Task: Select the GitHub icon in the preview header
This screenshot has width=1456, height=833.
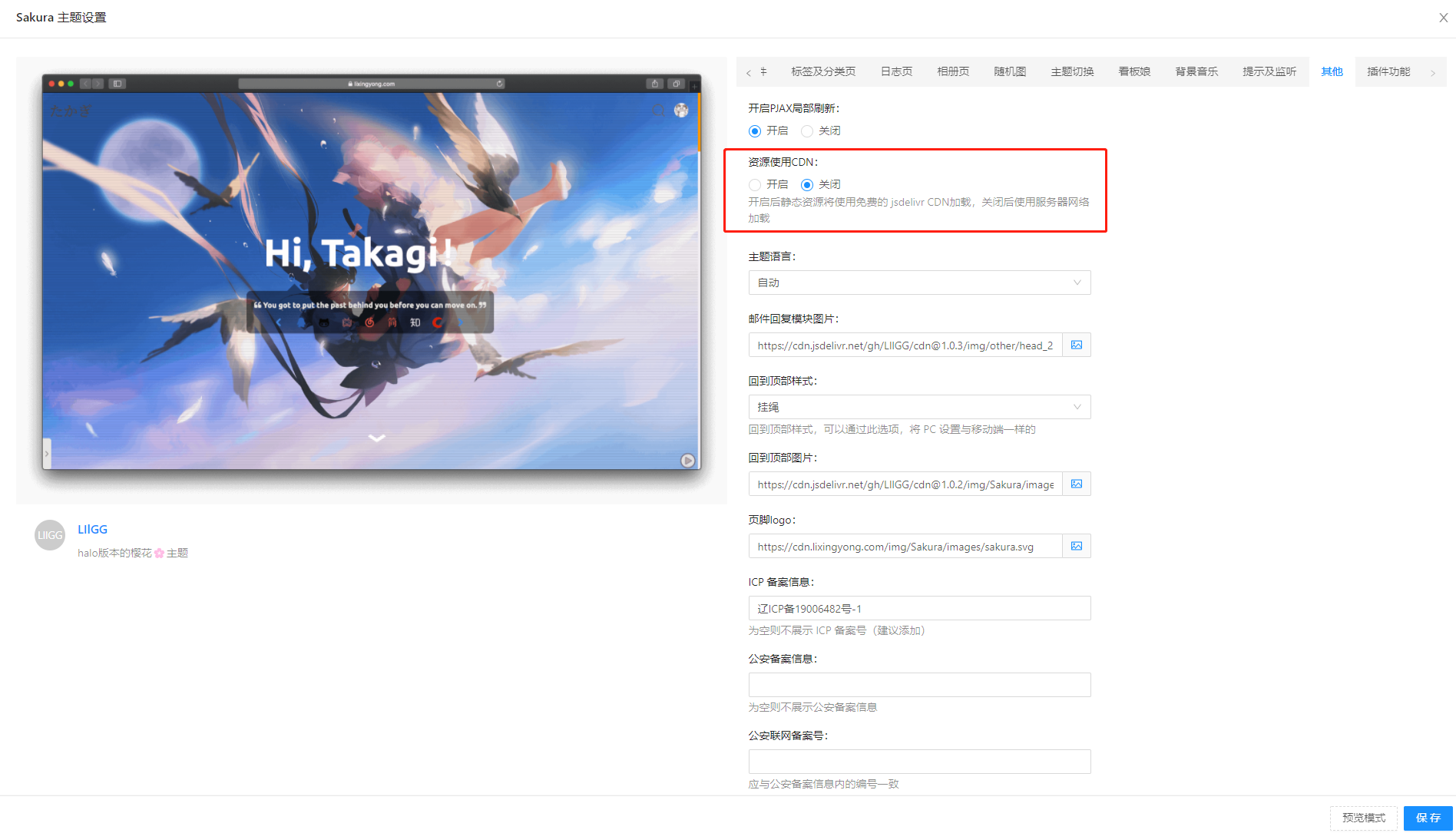Action: pos(323,322)
